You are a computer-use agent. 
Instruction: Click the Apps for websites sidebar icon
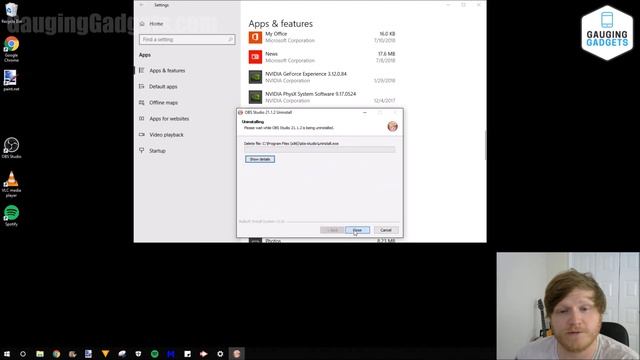click(x=142, y=119)
